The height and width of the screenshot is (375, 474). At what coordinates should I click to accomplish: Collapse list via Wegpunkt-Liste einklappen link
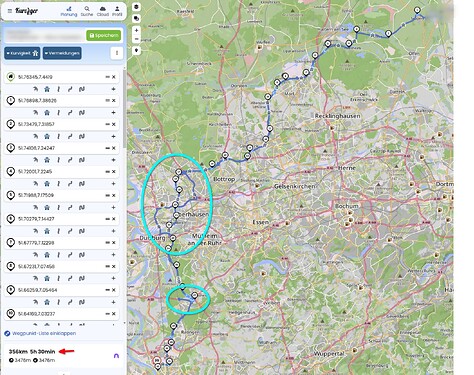point(44,333)
